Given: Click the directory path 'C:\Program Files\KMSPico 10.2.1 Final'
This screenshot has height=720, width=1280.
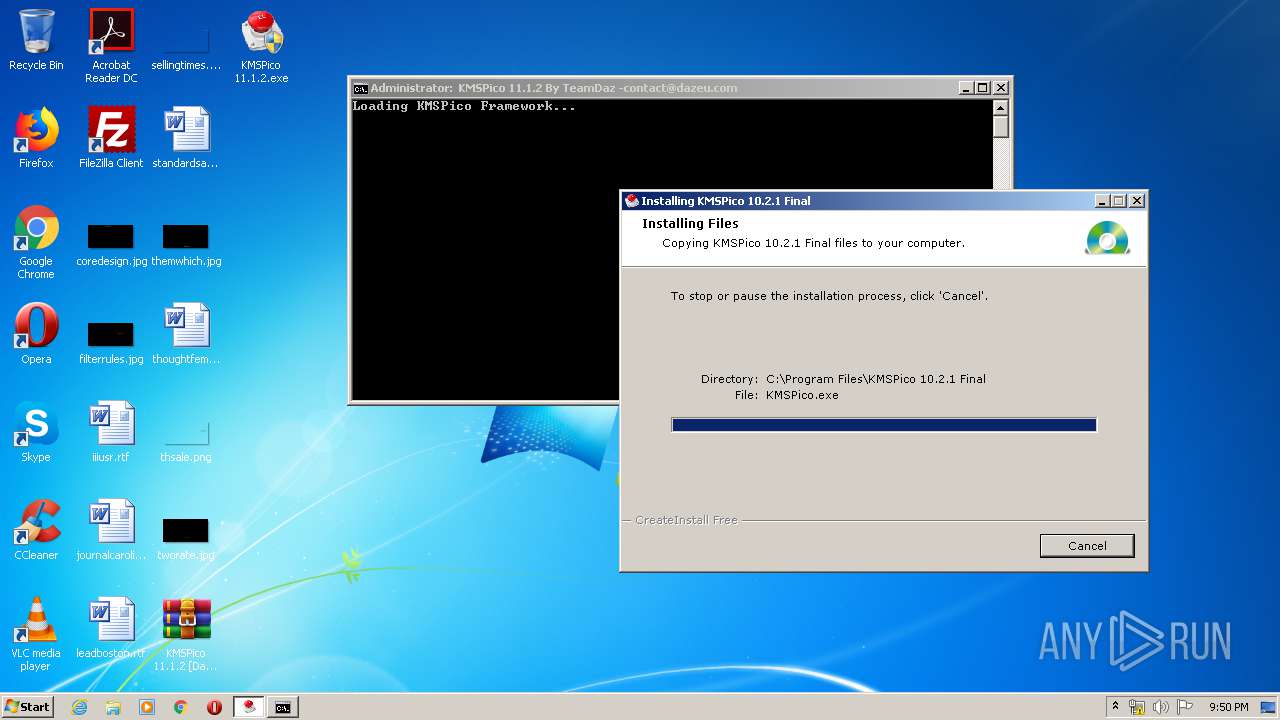Looking at the screenshot, I should point(876,379).
